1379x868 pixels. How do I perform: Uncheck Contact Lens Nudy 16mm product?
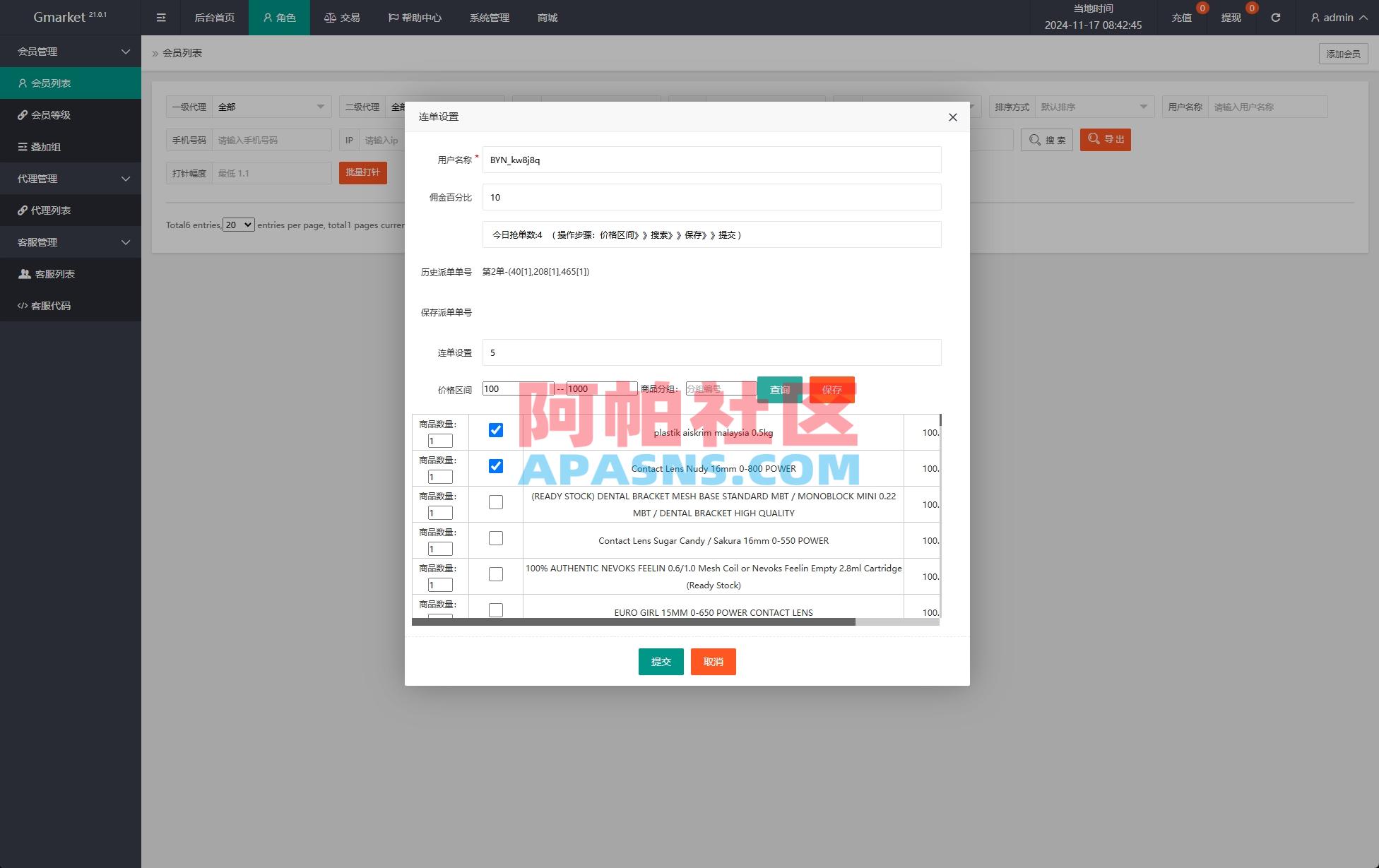pos(496,465)
